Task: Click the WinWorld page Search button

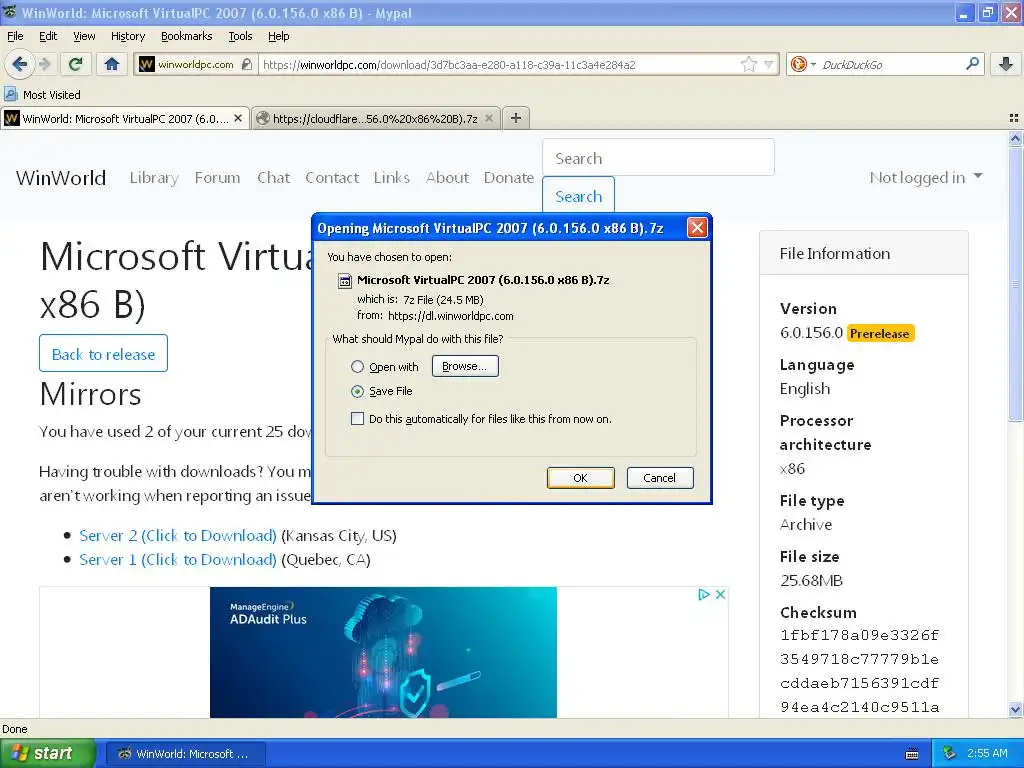Action: point(579,195)
